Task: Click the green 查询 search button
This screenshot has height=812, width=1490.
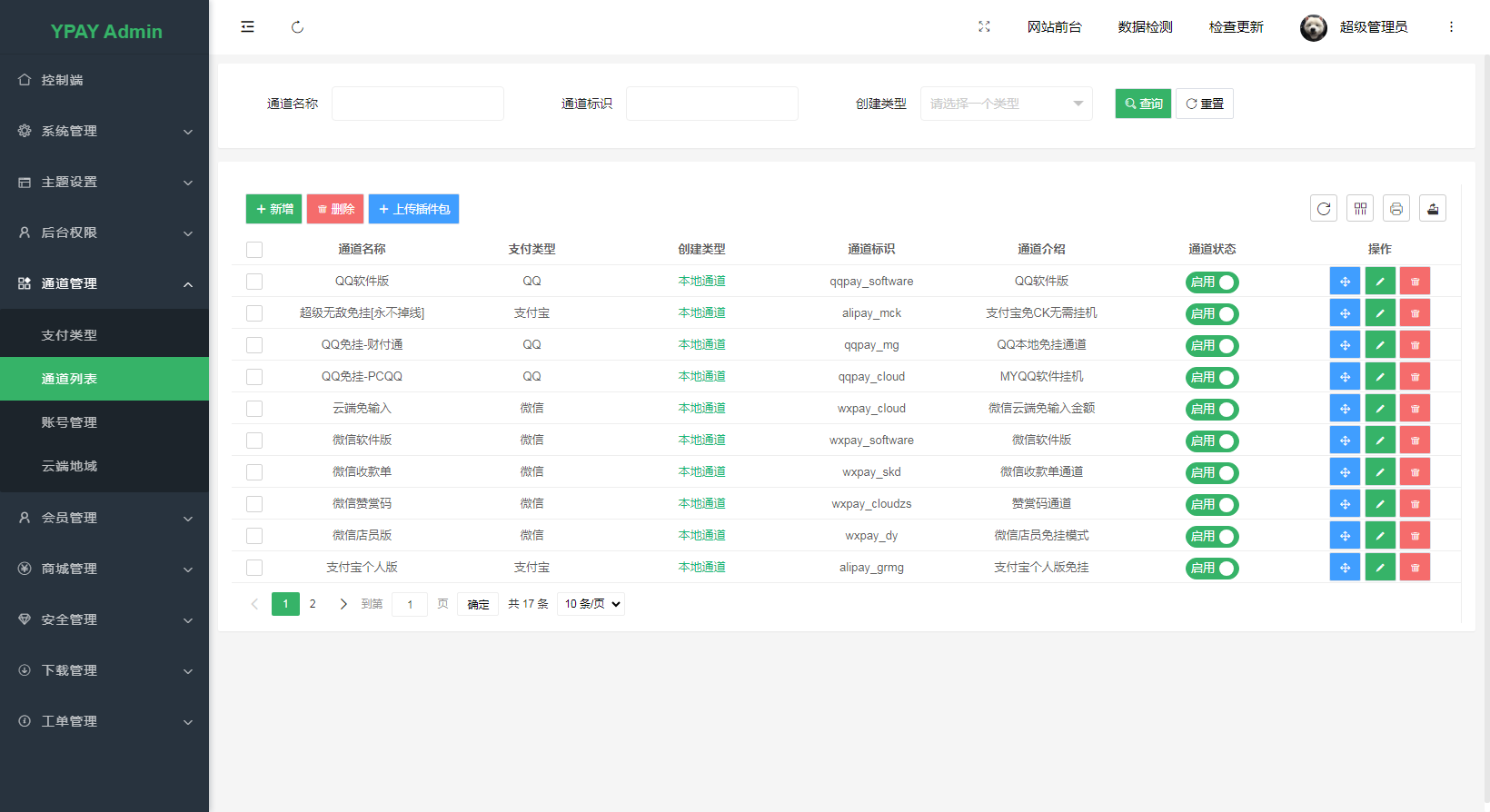Action: [x=1143, y=104]
